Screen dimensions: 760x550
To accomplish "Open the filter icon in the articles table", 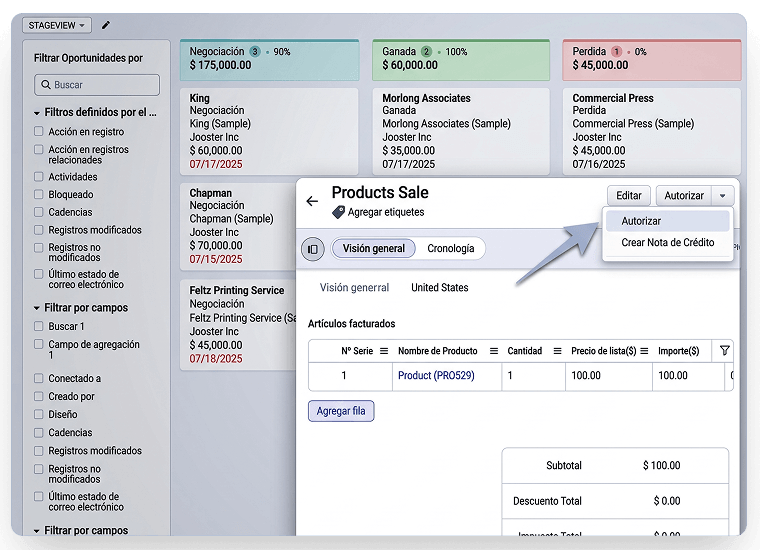I will pos(725,350).
